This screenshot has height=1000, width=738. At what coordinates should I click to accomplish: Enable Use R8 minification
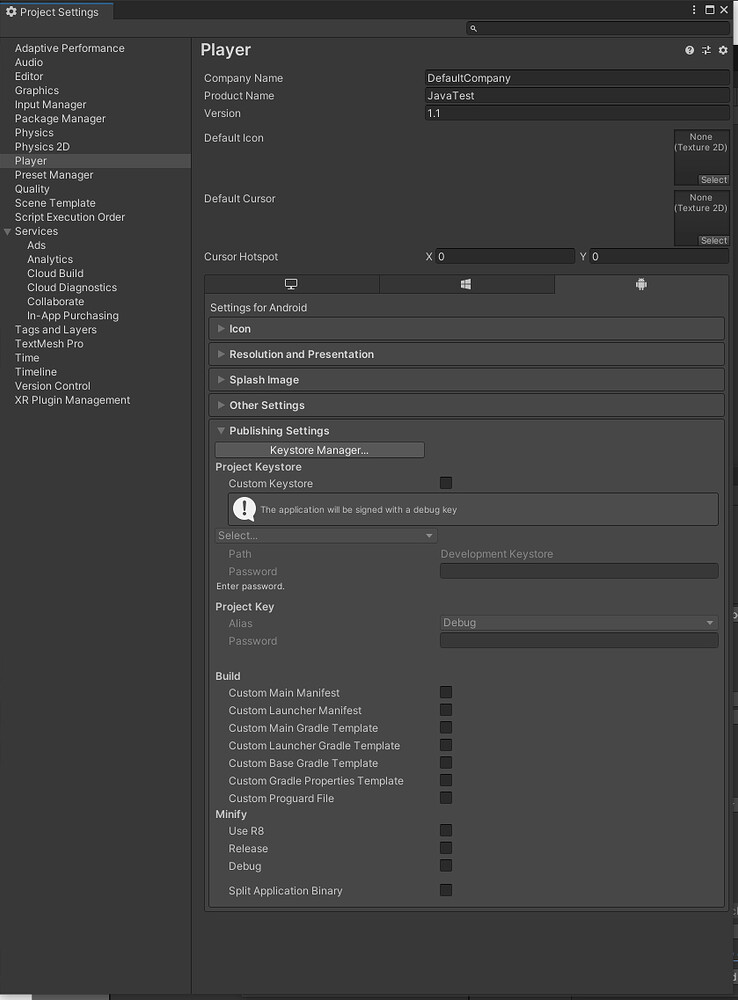[x=445, y=830]
